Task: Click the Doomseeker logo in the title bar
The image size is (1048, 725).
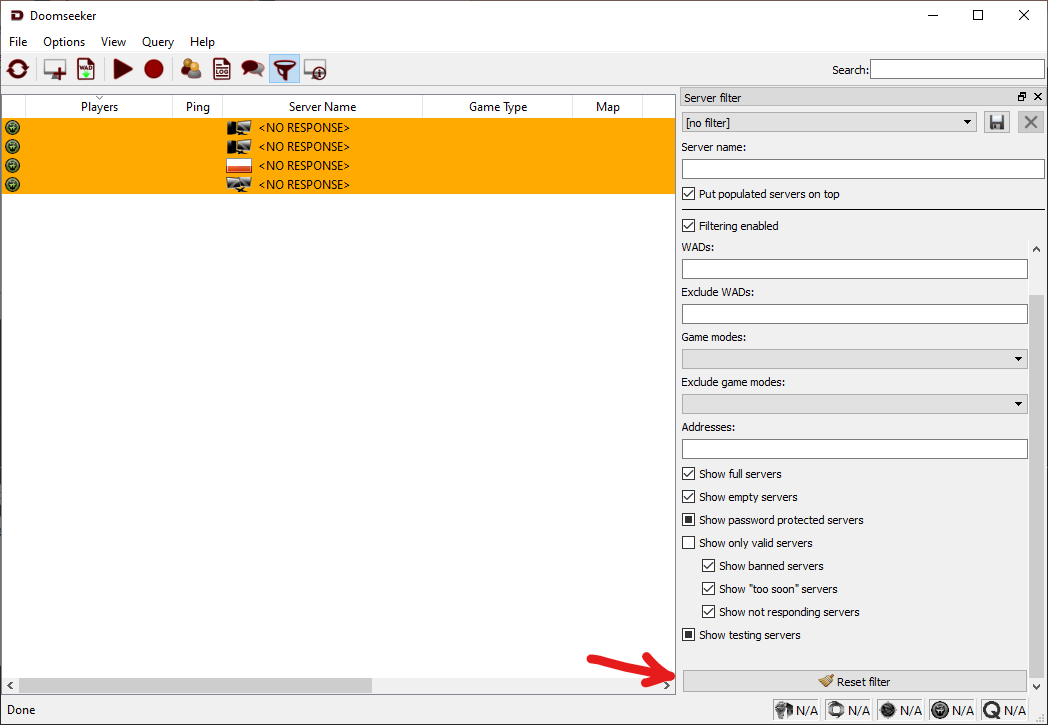Action: pos(17,15)
